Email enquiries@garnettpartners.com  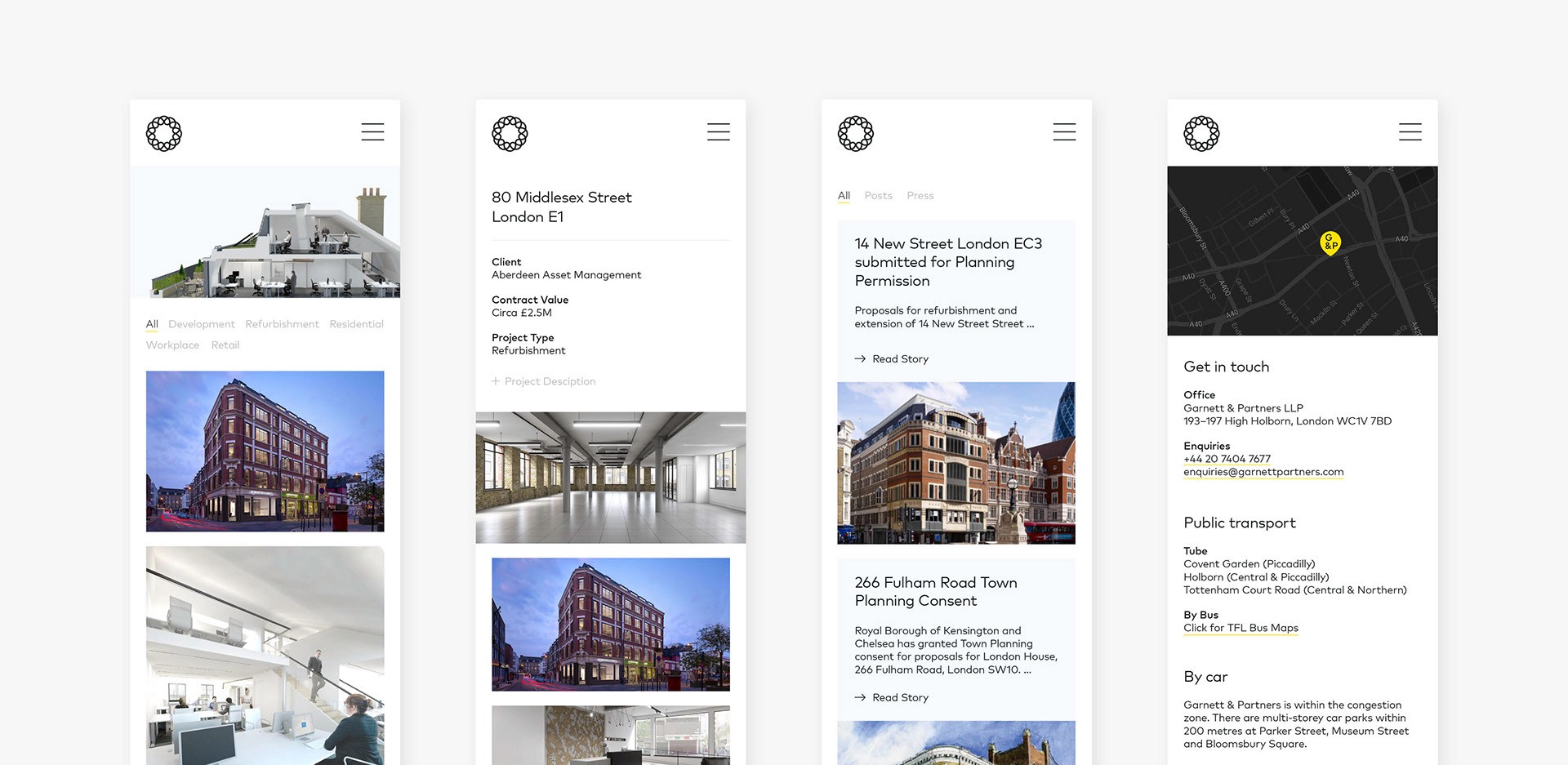point(1263,472)
